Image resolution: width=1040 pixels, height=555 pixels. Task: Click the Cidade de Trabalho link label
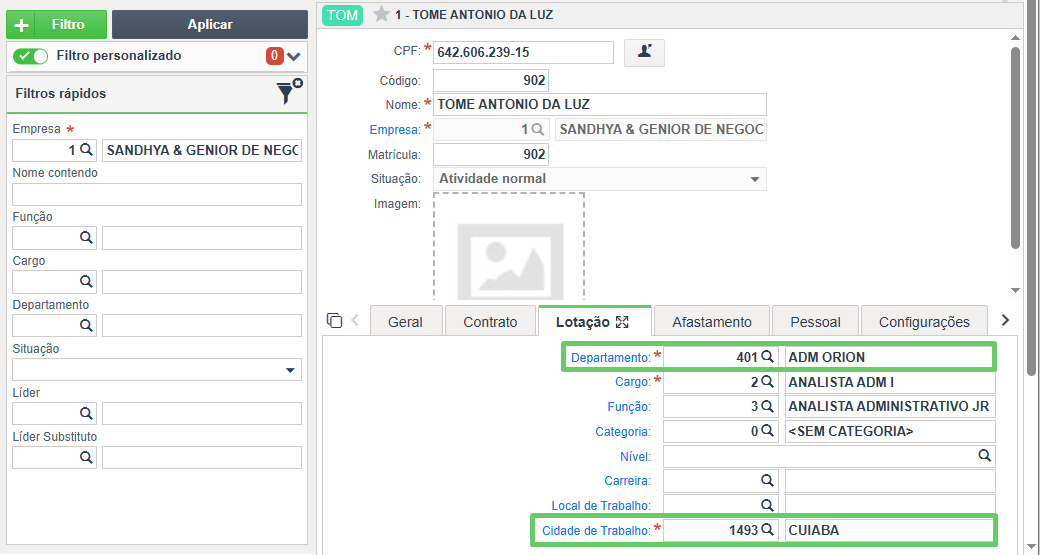(x=596, y=530)
